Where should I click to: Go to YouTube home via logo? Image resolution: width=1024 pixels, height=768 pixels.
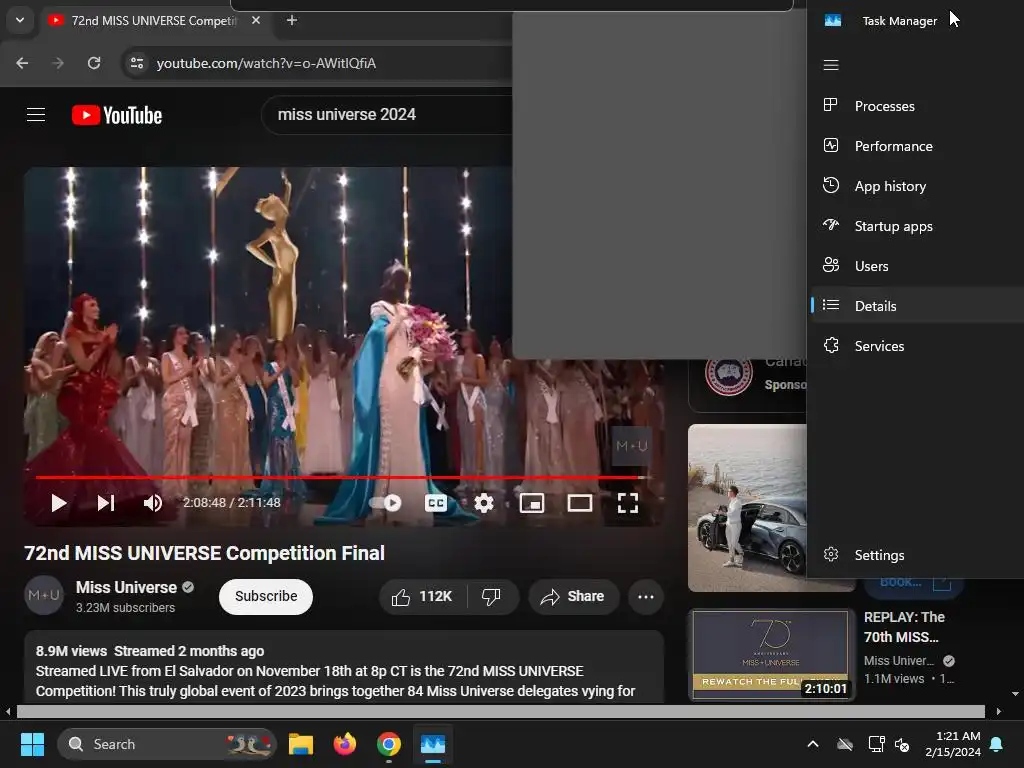118,115
